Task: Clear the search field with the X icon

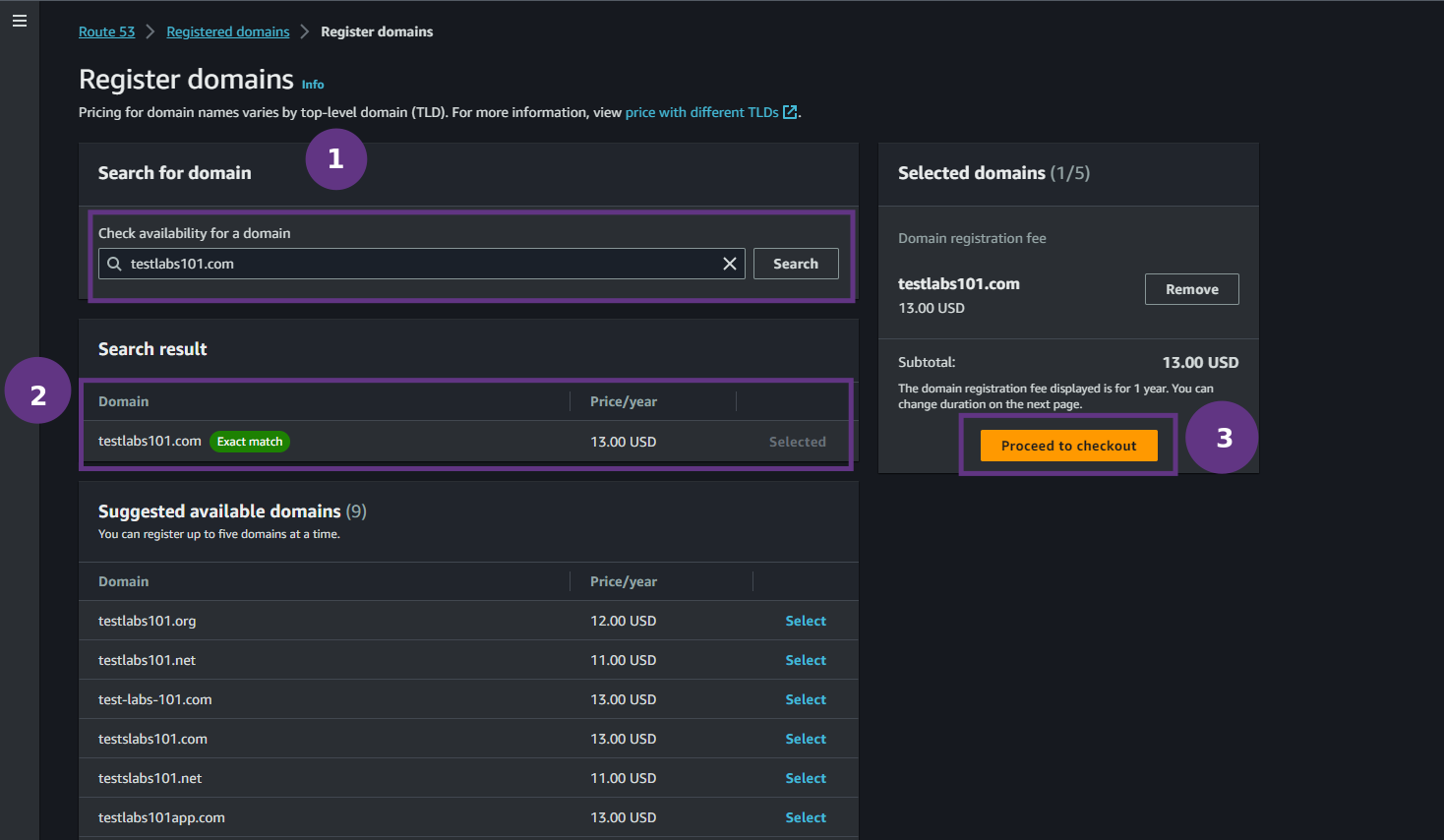Action: [x=729, y=264]
